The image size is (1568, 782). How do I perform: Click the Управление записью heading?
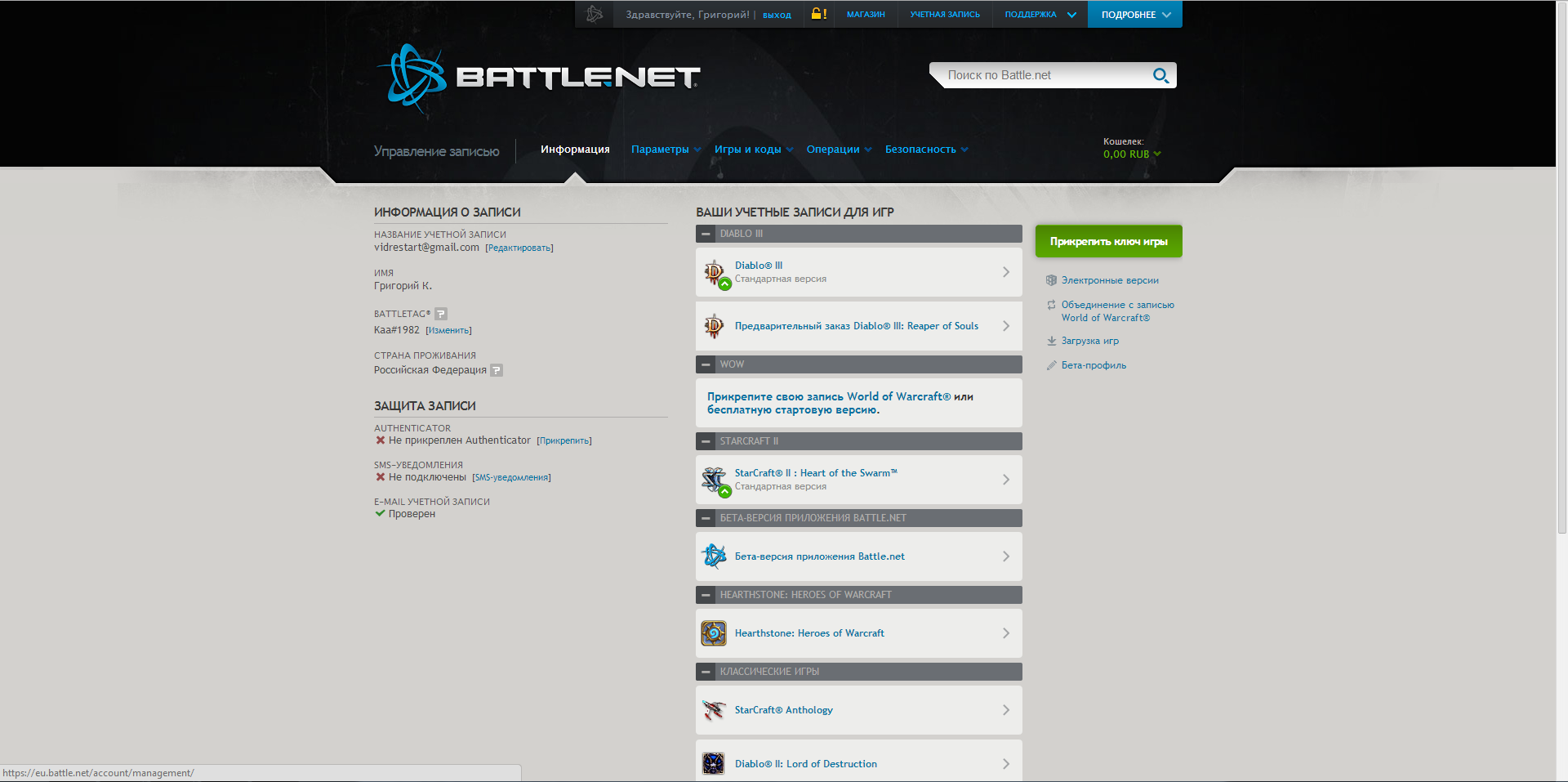point(436,151)
